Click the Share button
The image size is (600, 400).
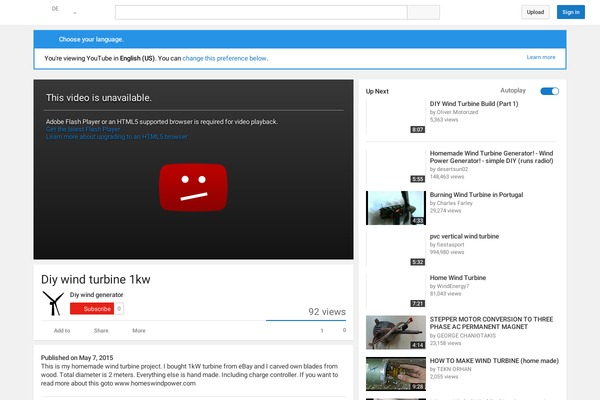[101, 331]
